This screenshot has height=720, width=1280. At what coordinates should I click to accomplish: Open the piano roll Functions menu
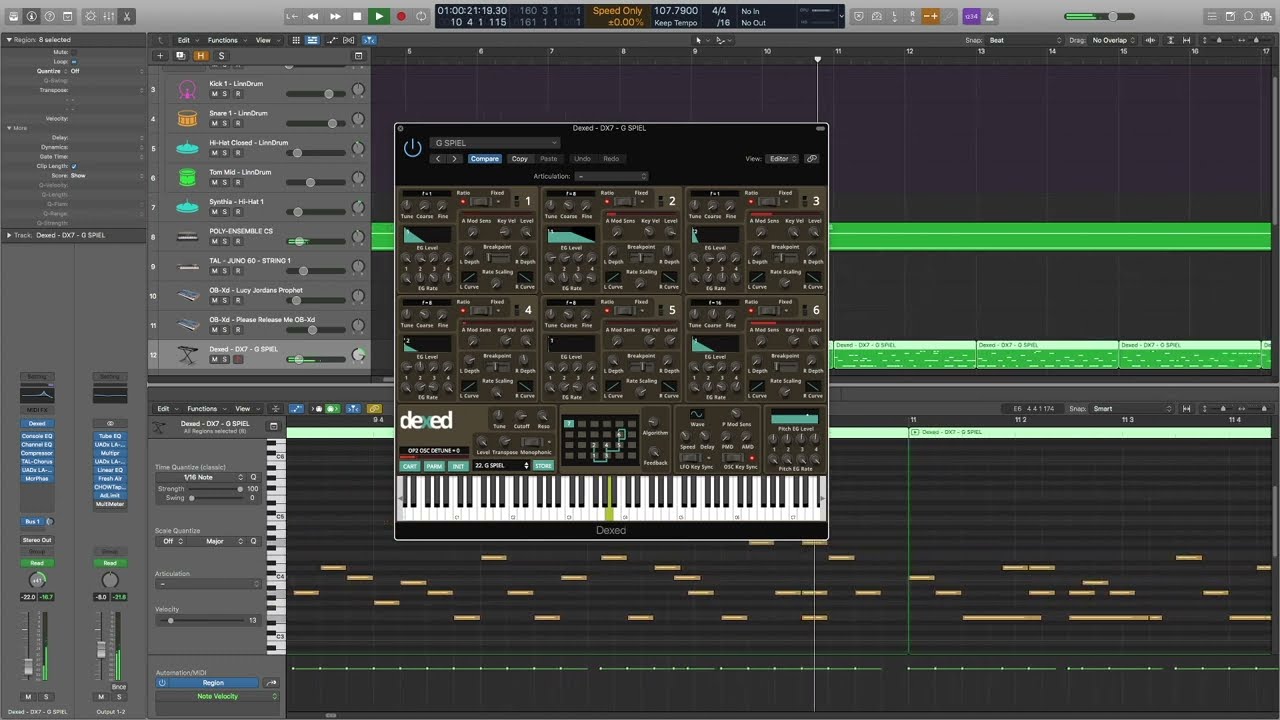click(205, 408)
